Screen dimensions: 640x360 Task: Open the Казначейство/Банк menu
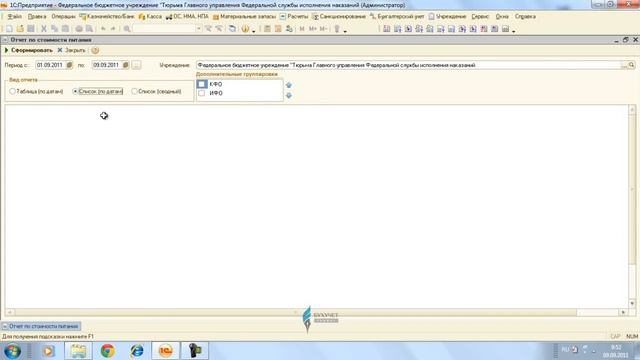click(107, 16)
